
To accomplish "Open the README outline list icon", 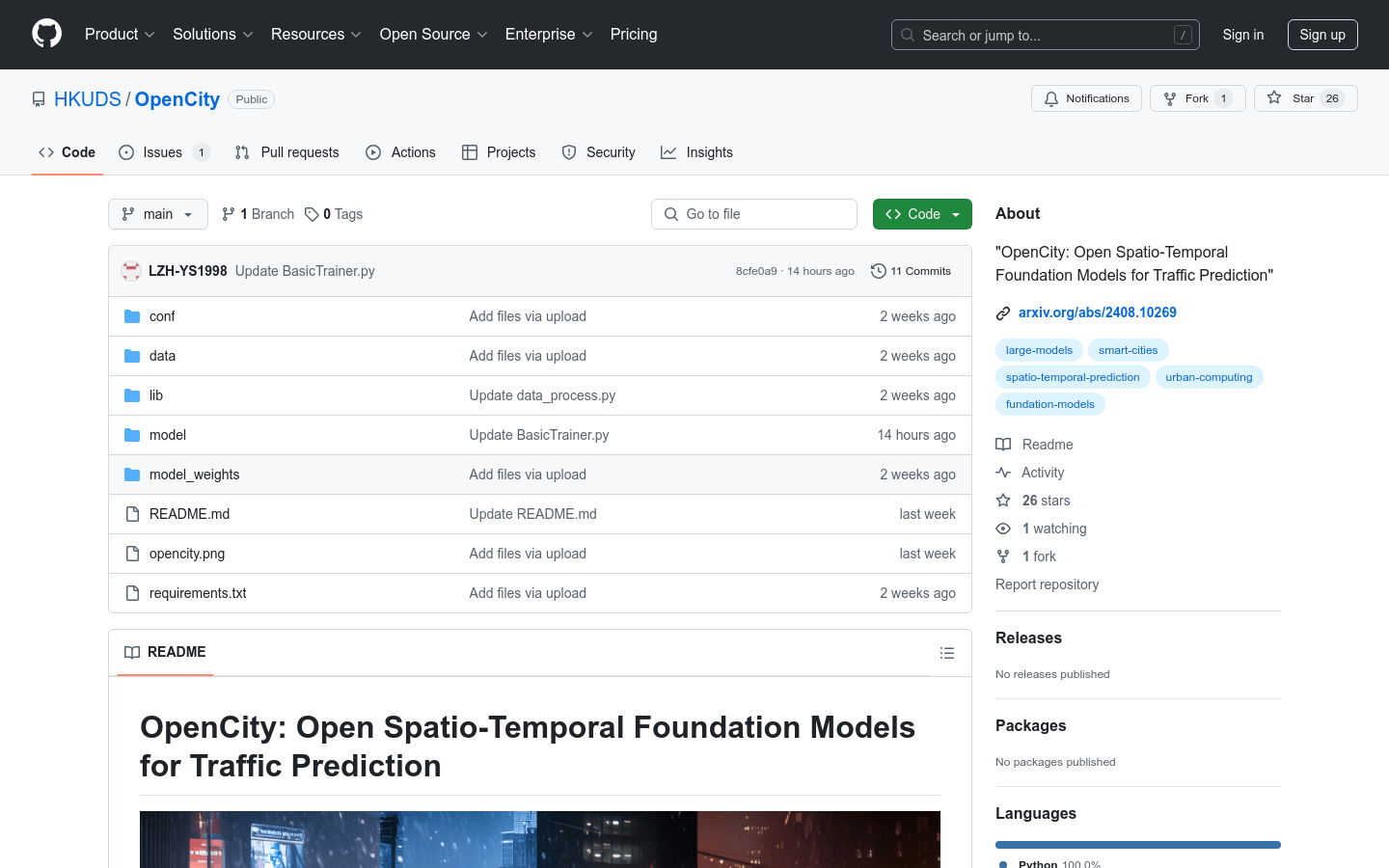I will click(x=946, y=653).
